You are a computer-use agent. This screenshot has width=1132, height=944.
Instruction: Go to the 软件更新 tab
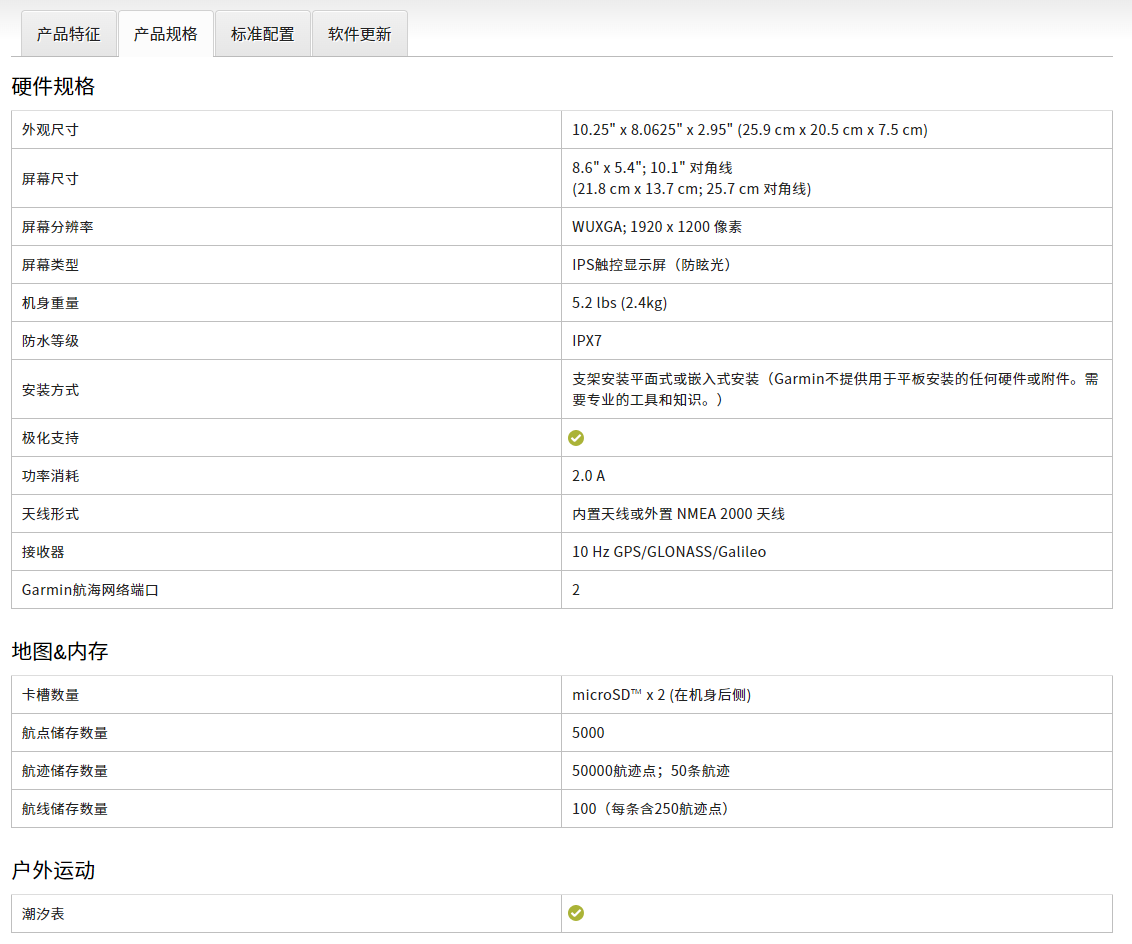pyautogui.click(x=360, y=34)
